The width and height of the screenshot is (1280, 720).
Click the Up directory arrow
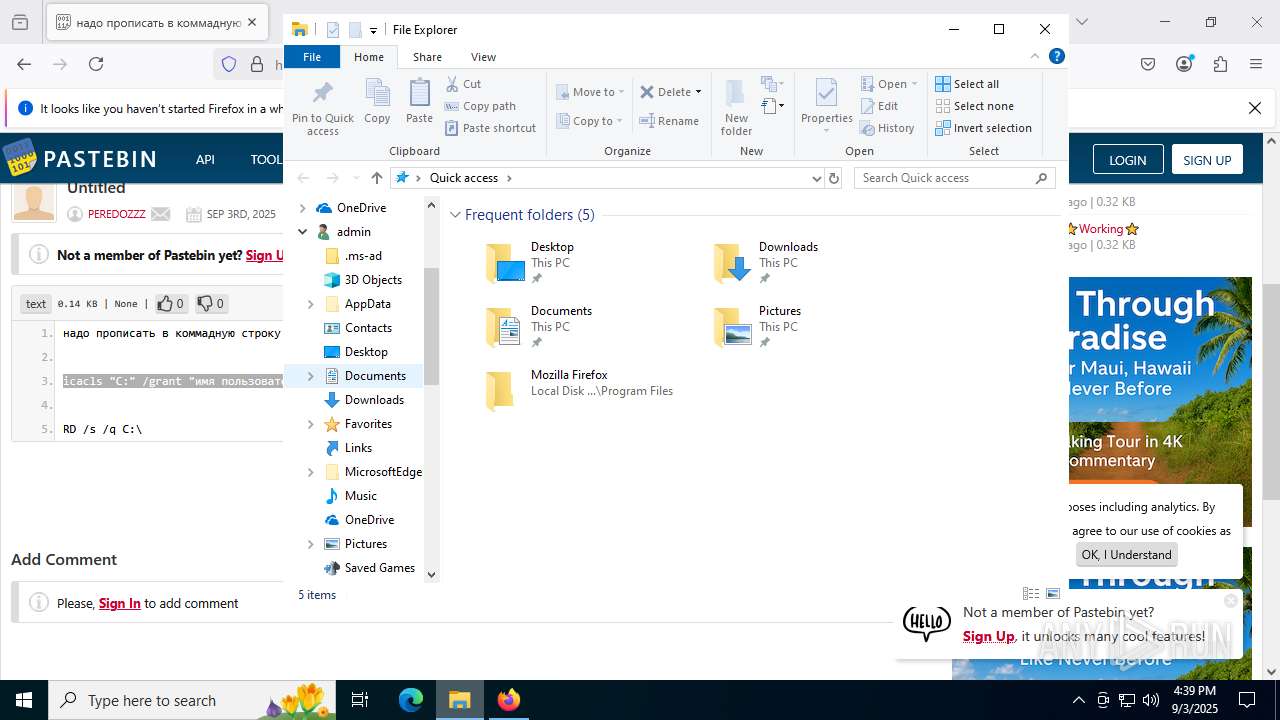377,178
